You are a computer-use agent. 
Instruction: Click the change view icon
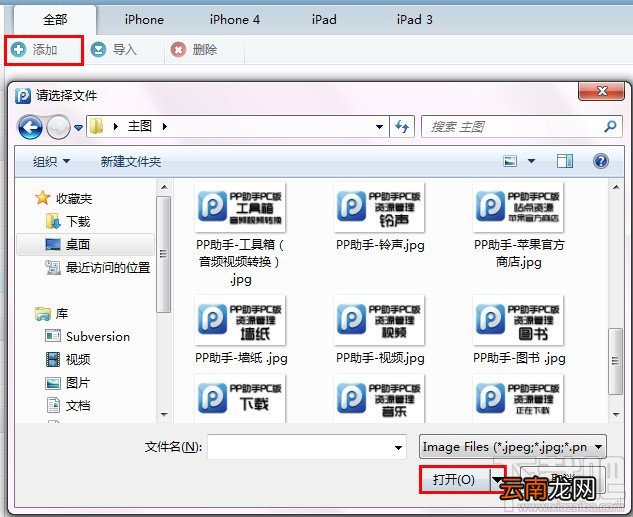click(x=510, y=161)
